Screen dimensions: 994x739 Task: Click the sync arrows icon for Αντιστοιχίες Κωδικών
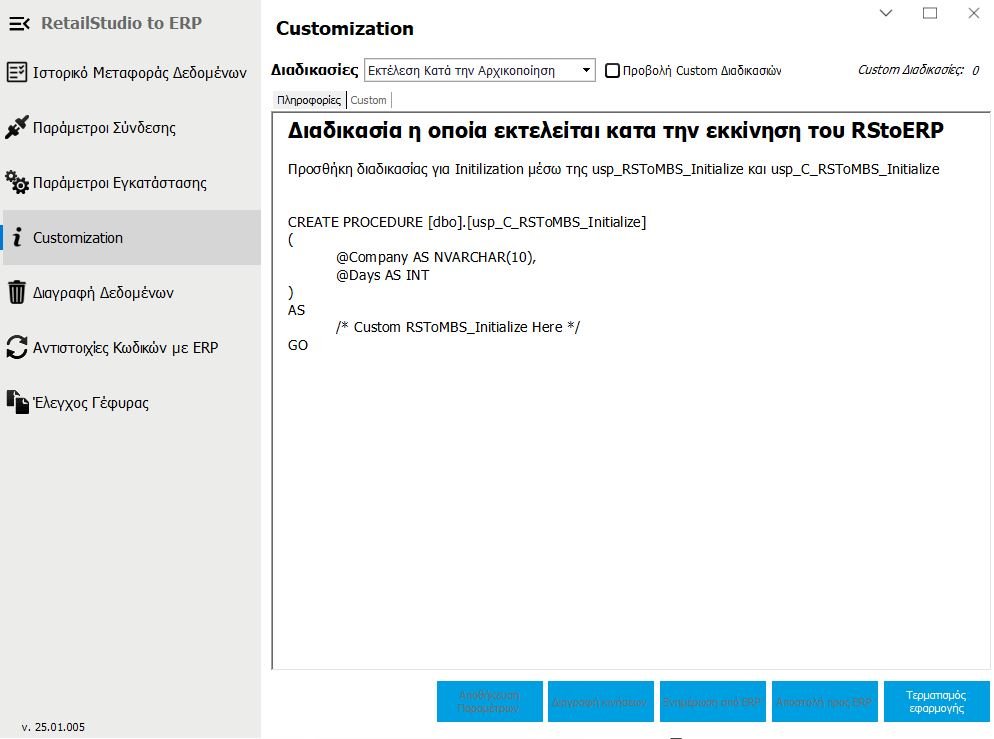[x=17, y=348]
